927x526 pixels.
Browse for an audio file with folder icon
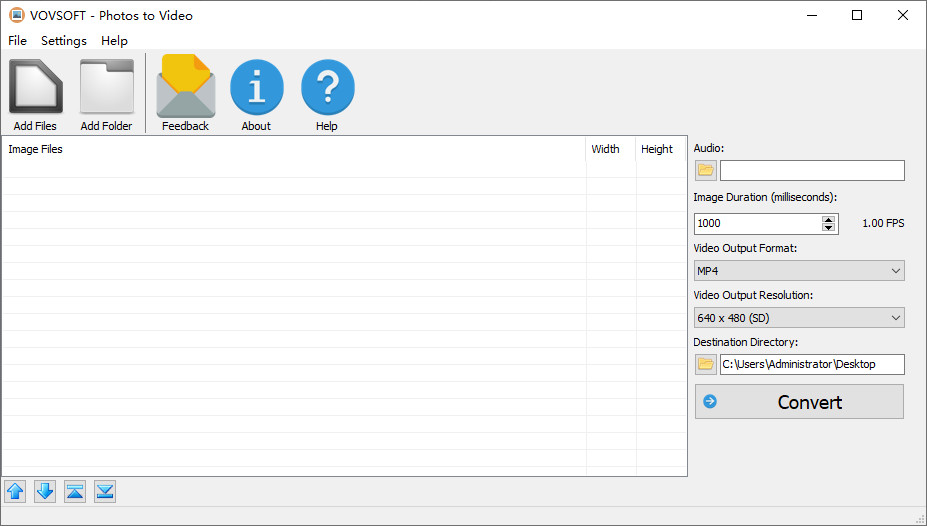tap(705, 171)
